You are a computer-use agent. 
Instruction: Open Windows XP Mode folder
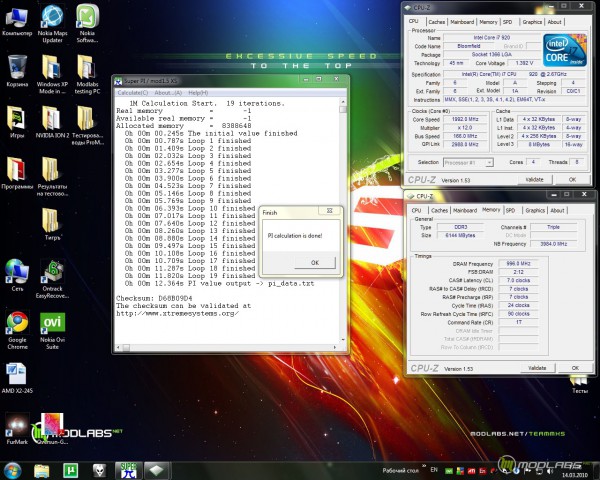click(52, 74)
